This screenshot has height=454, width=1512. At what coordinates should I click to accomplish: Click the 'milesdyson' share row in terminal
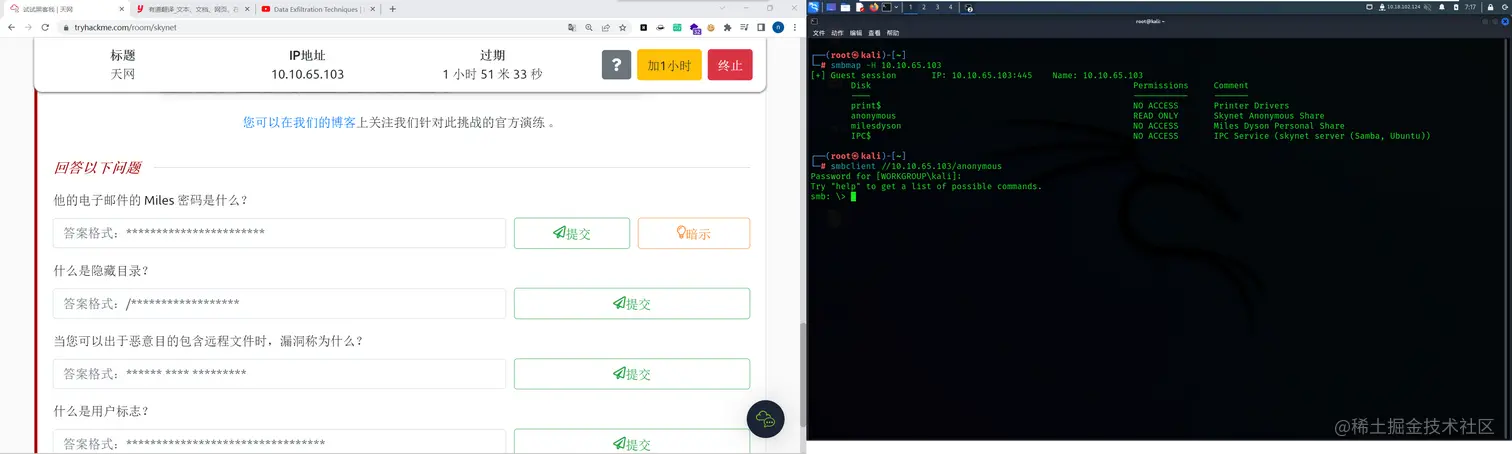(1098, 126)
